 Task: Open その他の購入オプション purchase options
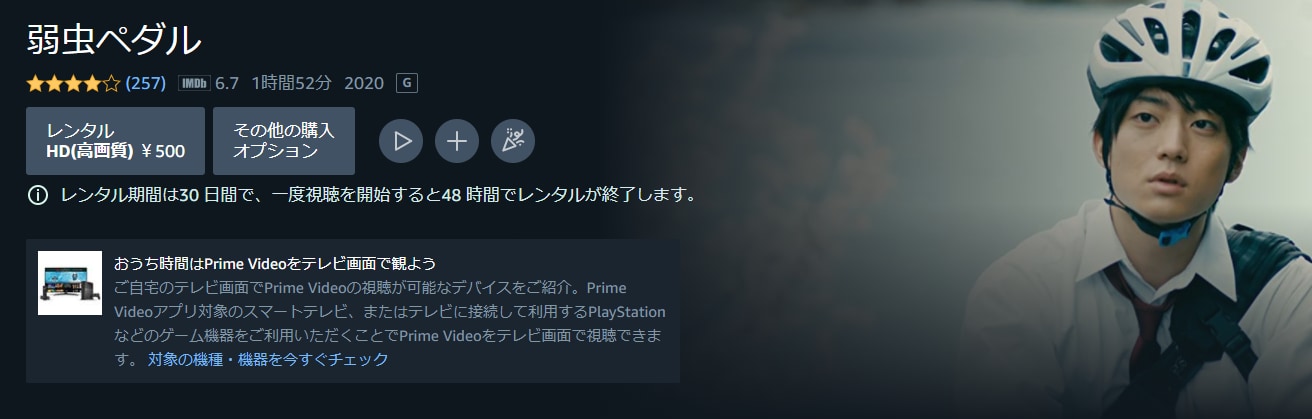[x=284, y=141]
